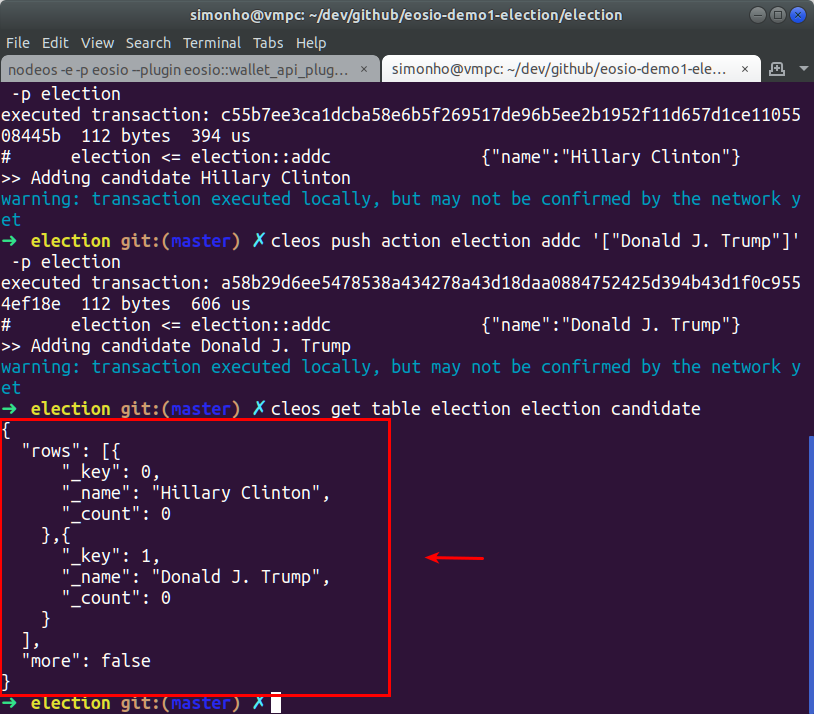Expand the tab list dropdown arrow
Screen dimensions: 814x714
tap(804, 69)
